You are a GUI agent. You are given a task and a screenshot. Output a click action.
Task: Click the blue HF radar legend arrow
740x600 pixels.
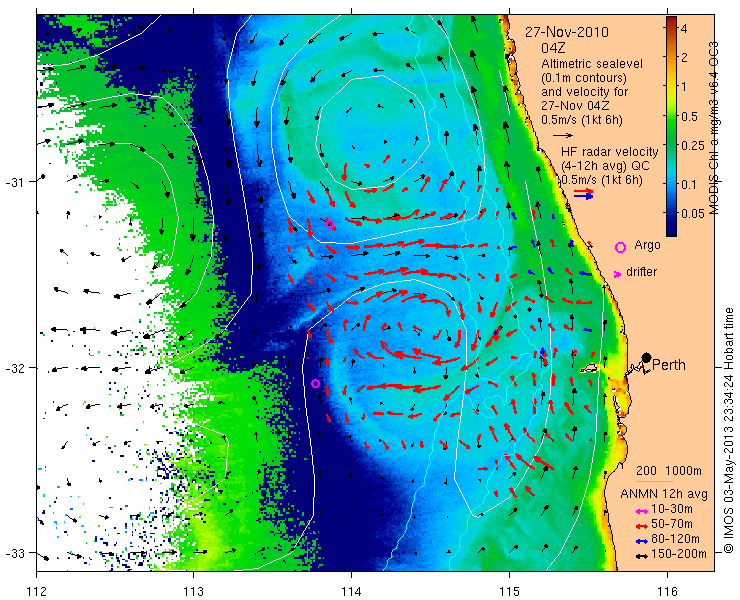click(583, 196)
